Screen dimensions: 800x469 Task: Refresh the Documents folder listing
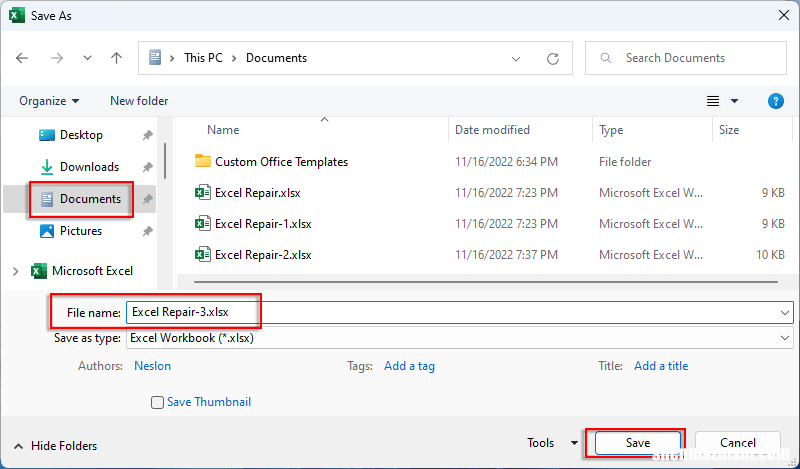(553, 59)
